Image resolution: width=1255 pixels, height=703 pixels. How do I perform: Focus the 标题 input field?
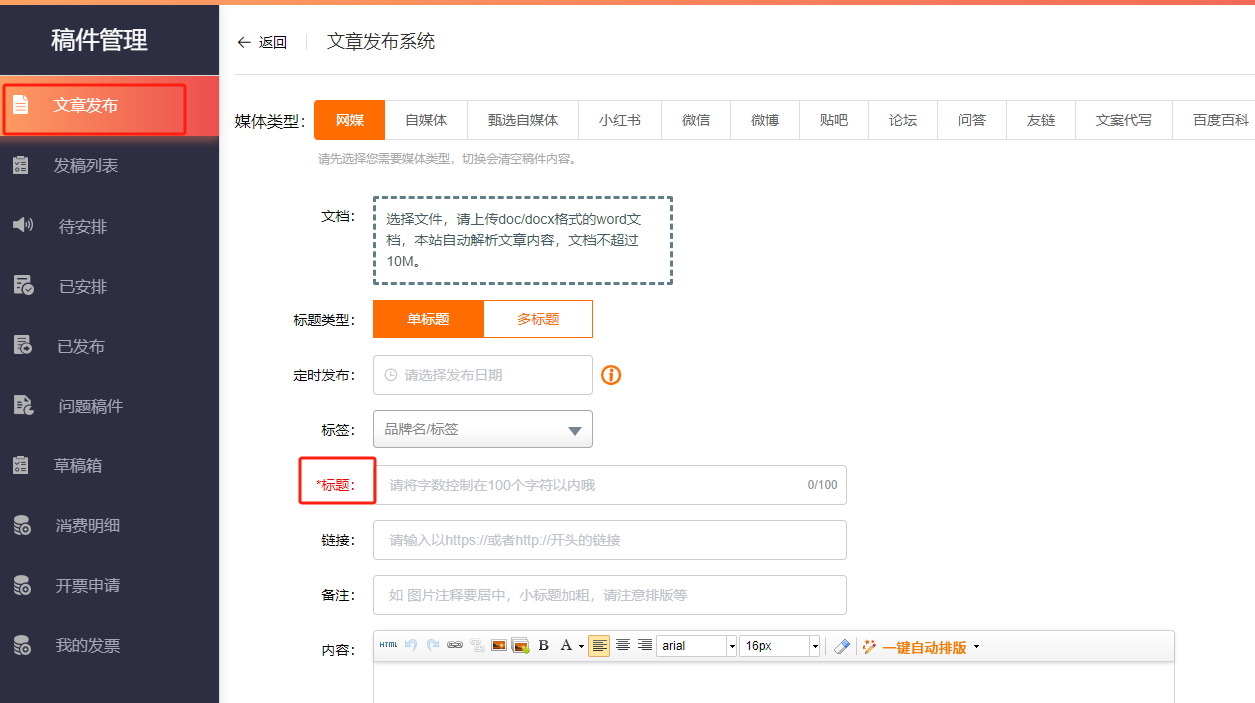click(610, 485)
